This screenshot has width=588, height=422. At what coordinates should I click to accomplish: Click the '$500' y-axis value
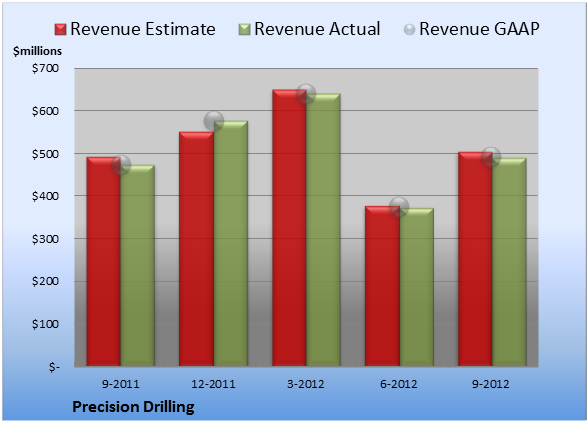(x=45, y=154)
